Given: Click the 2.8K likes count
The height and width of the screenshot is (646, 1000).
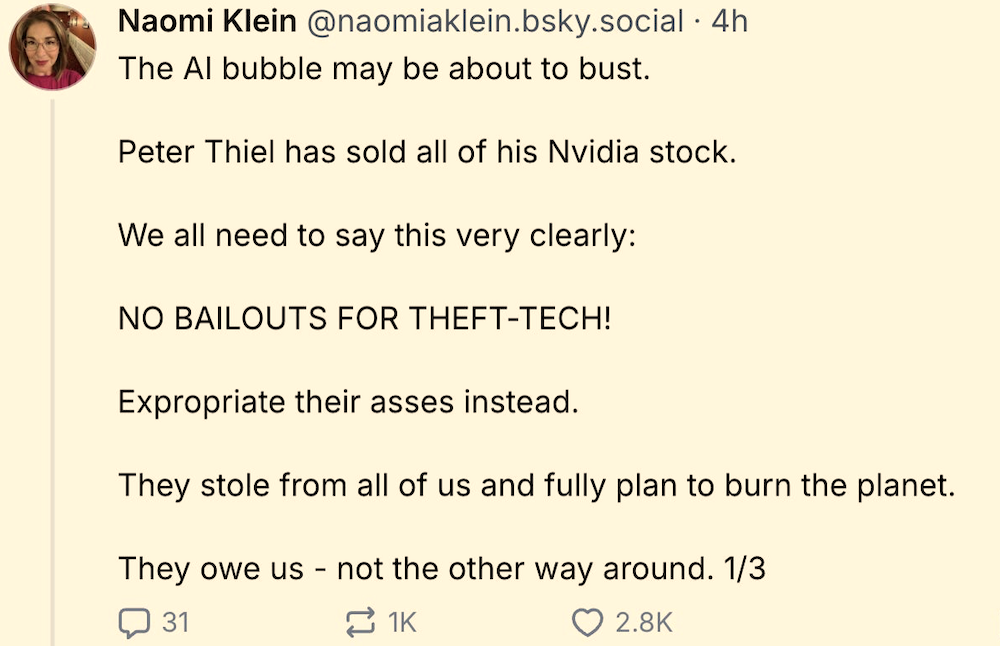Looking at the screenshot, I should tap(644, 623).
